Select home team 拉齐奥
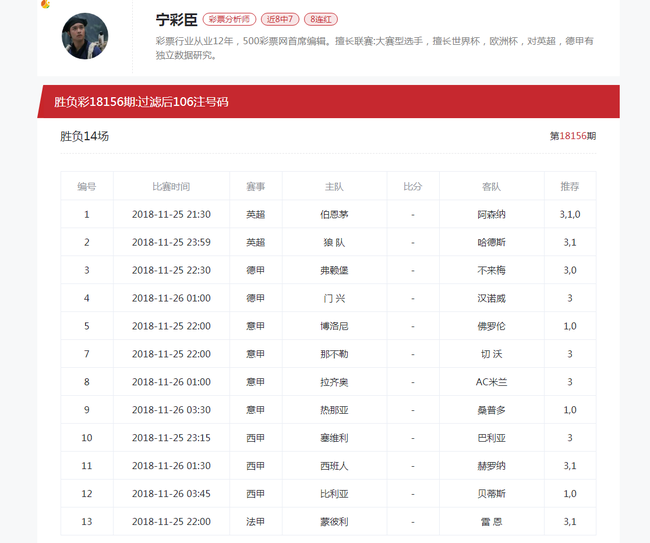The width and height of the screenshot is (650, 543). click(334, 382)
